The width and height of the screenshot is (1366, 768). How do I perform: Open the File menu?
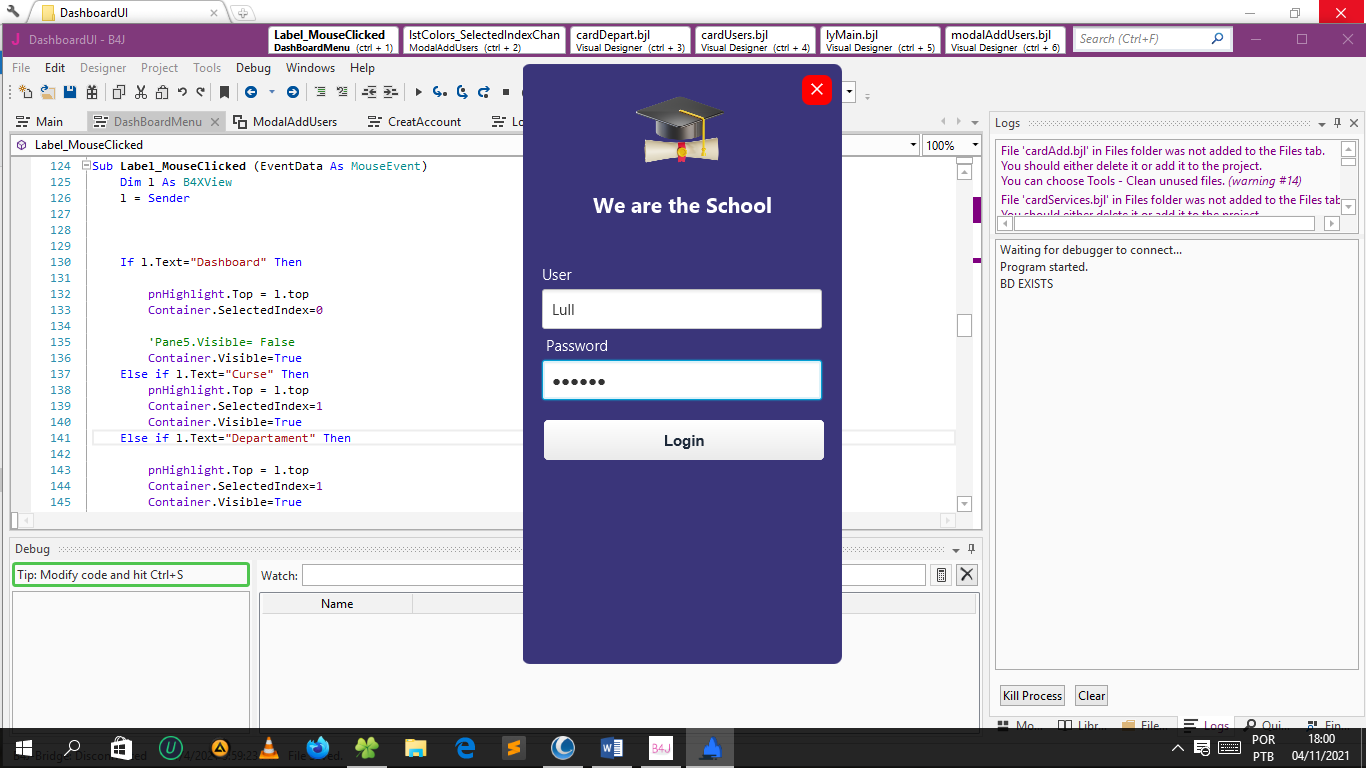pos(21,68)
